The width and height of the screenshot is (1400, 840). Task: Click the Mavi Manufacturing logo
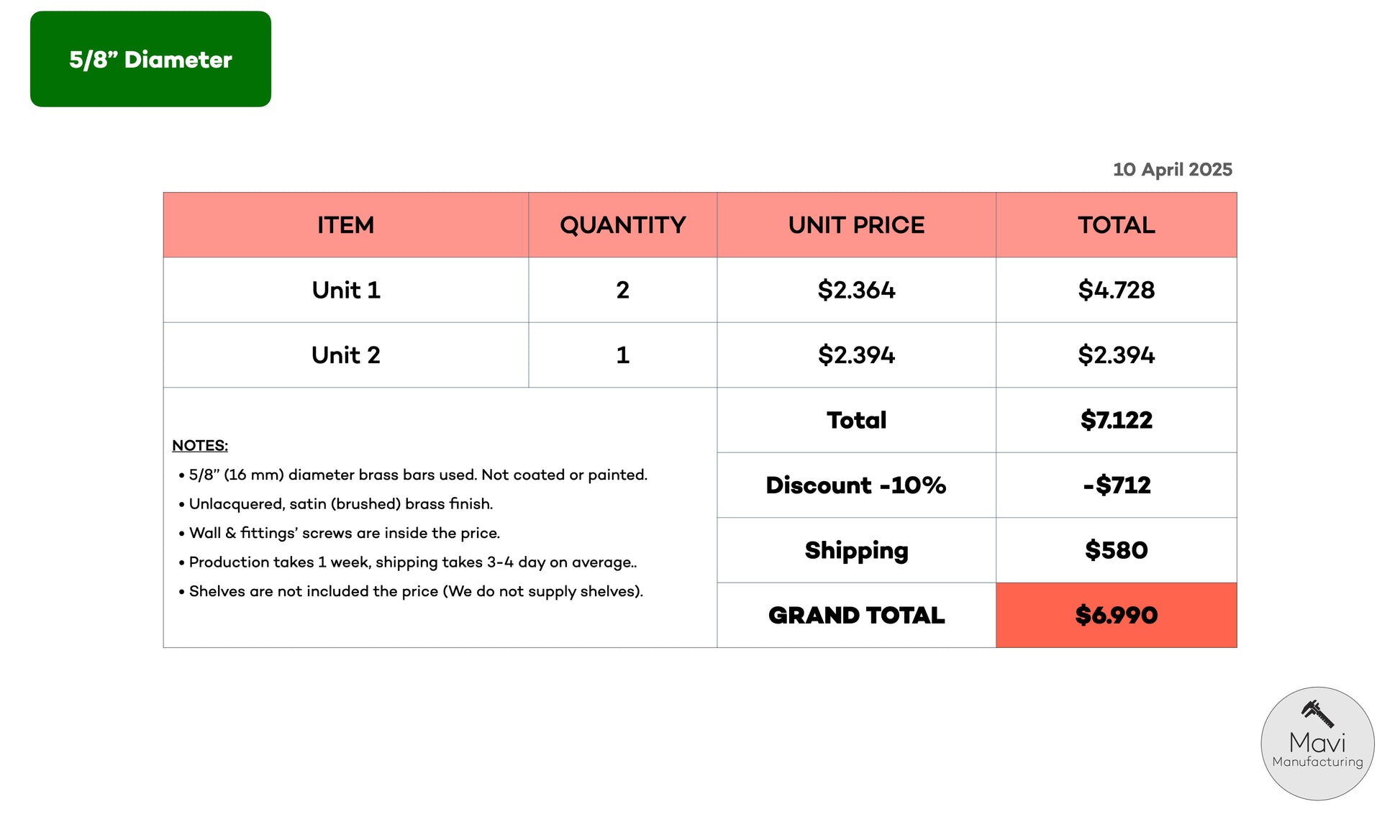coord(1317,743)
